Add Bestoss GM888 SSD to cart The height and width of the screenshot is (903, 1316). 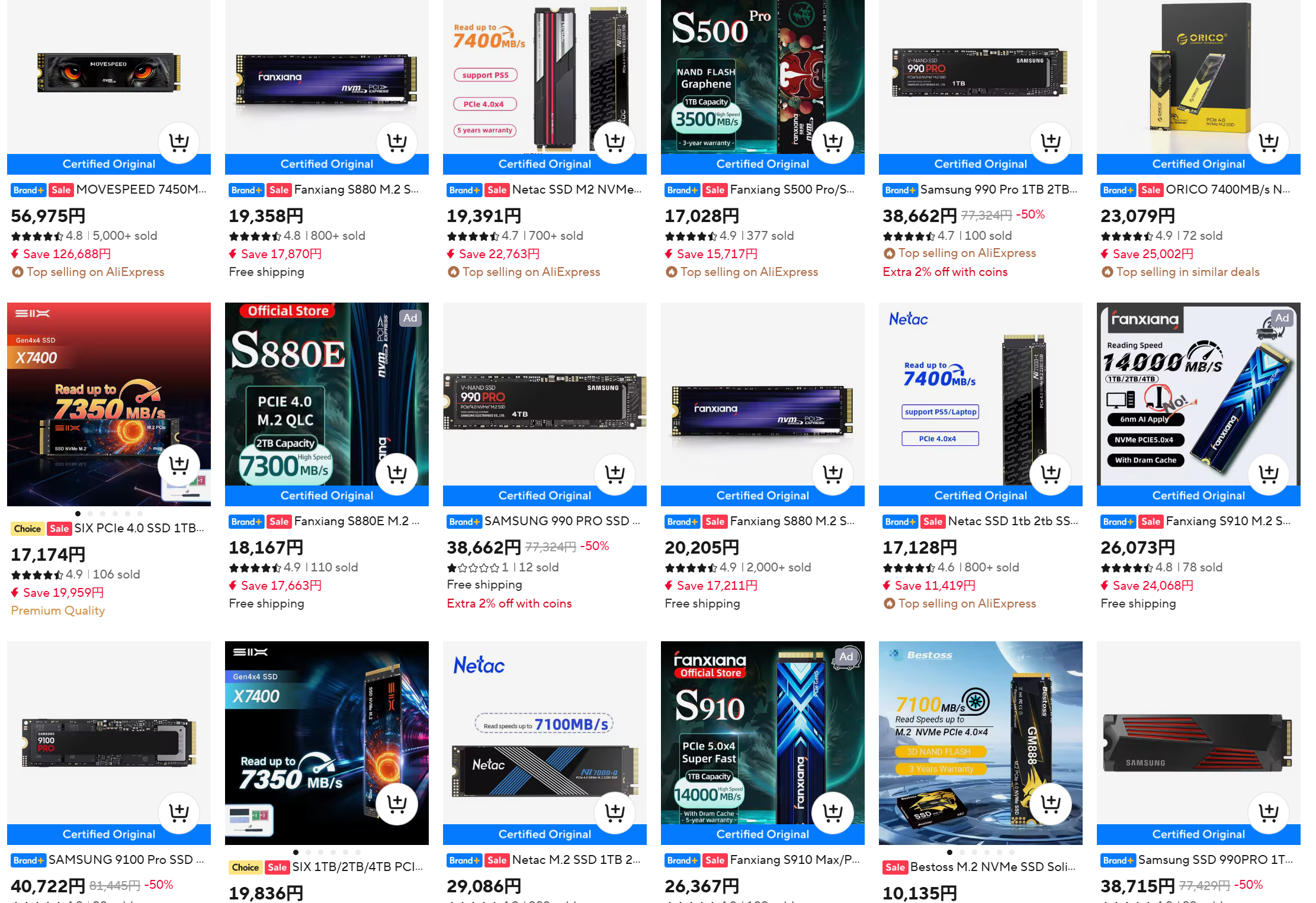click(1051, 804)
